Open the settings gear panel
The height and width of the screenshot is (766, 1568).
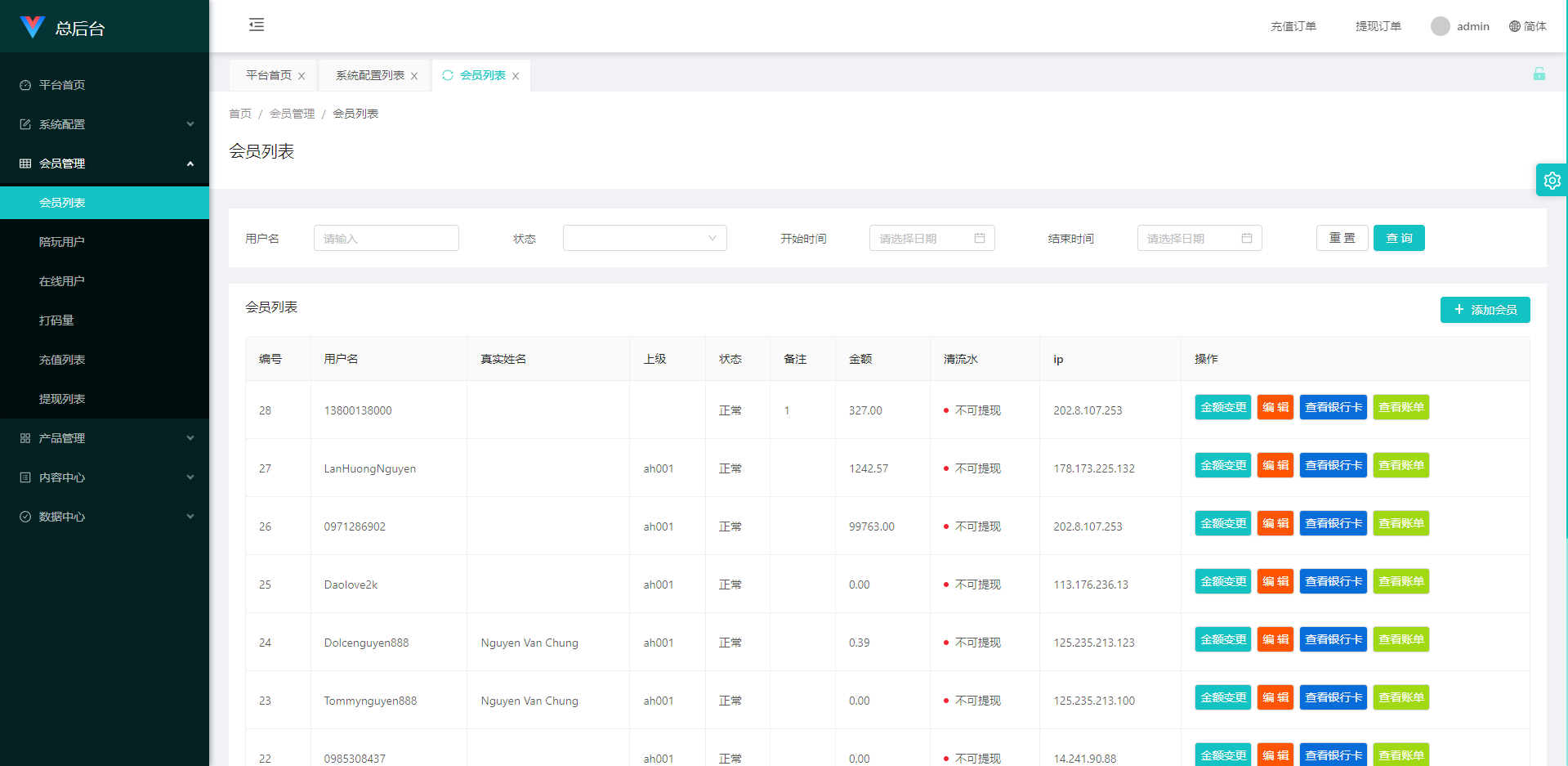pyautogui.click(x=1552, y=181)
